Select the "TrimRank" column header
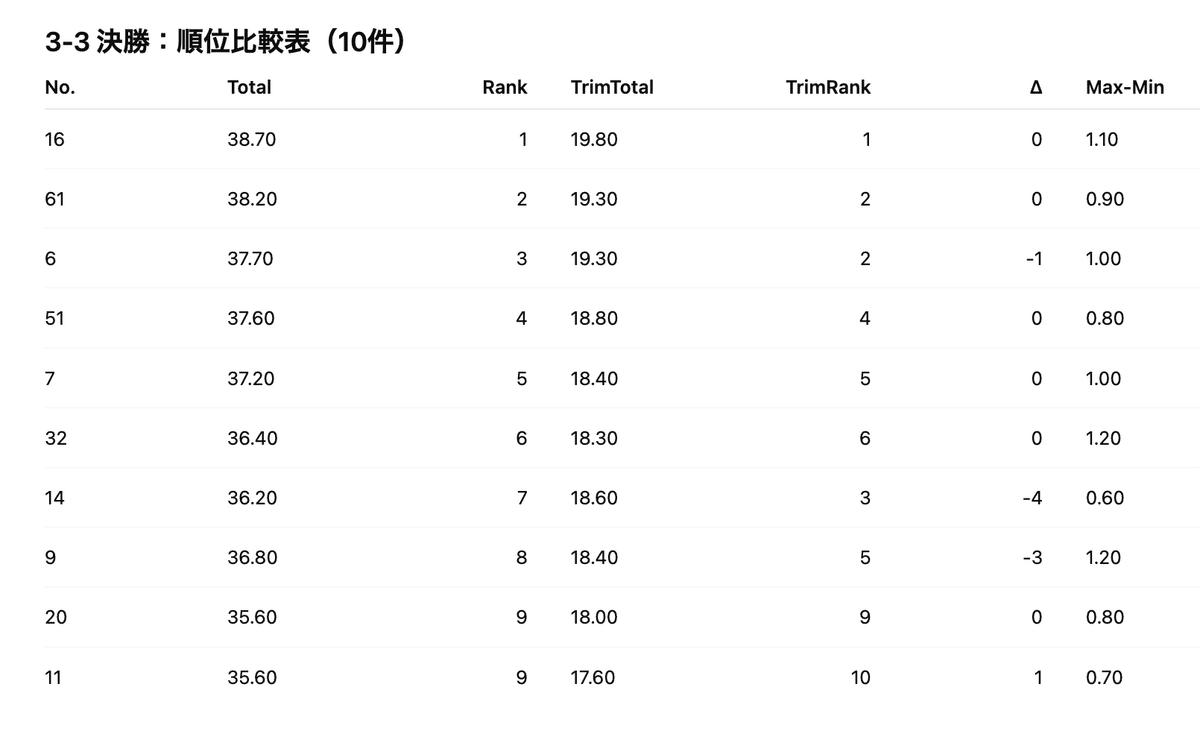Screen dimensions: 1200x733 click(828, 87)
